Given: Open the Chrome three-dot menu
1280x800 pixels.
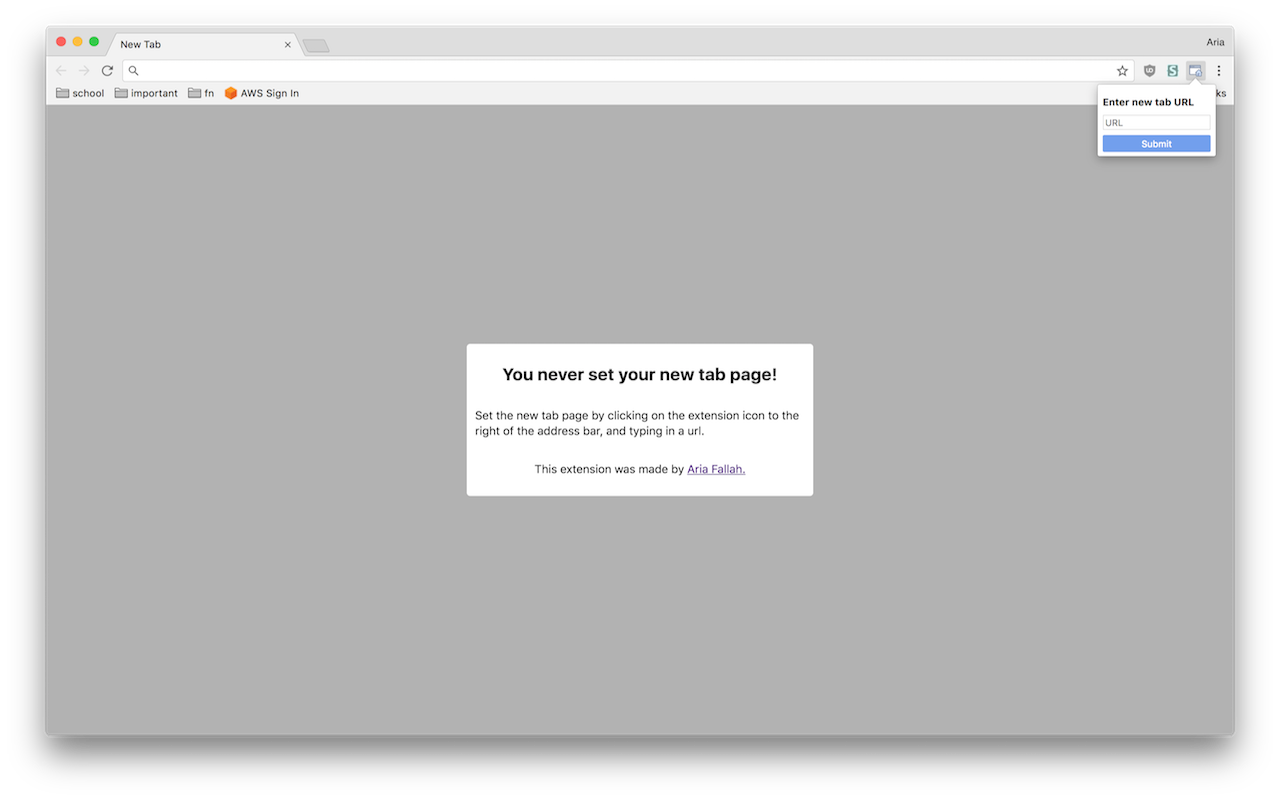Looking at the screenshot, I should [1218, 71].
